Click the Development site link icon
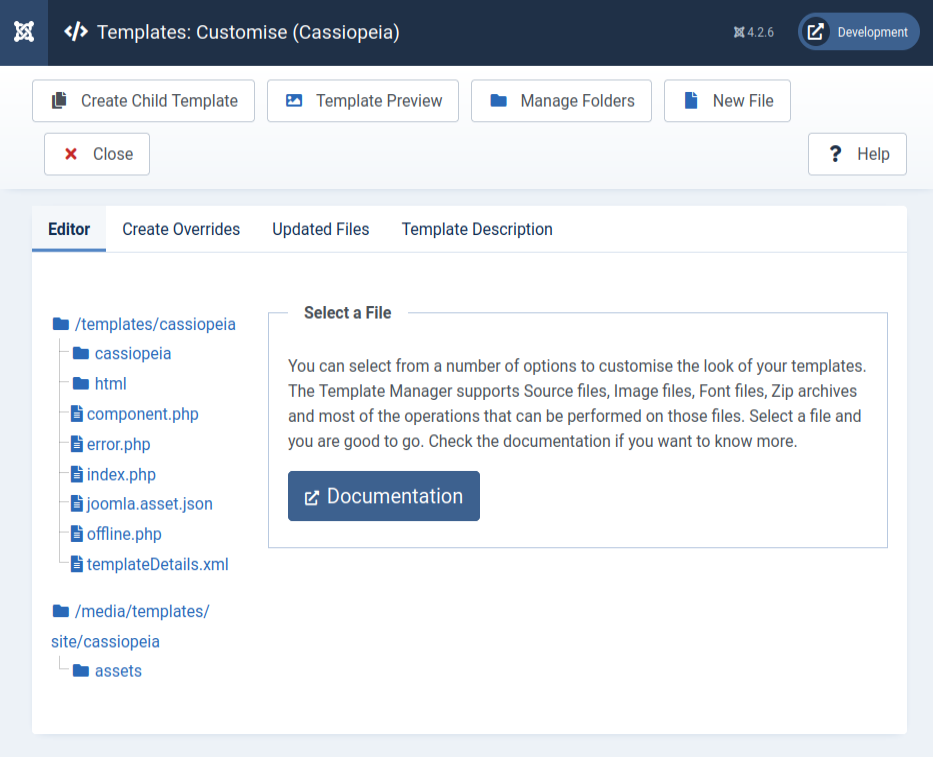Viewport: 933px width, 757px height. click(816, 32)
